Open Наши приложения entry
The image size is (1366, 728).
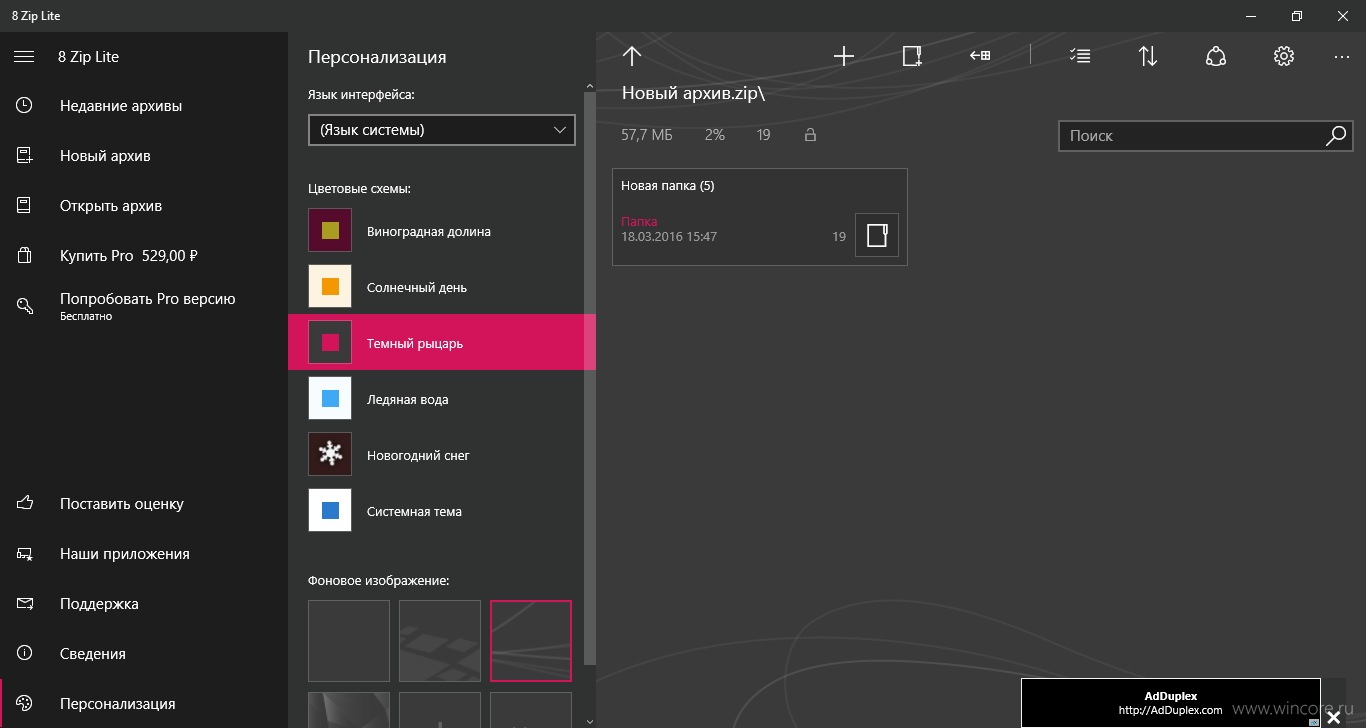click(144, 554)
